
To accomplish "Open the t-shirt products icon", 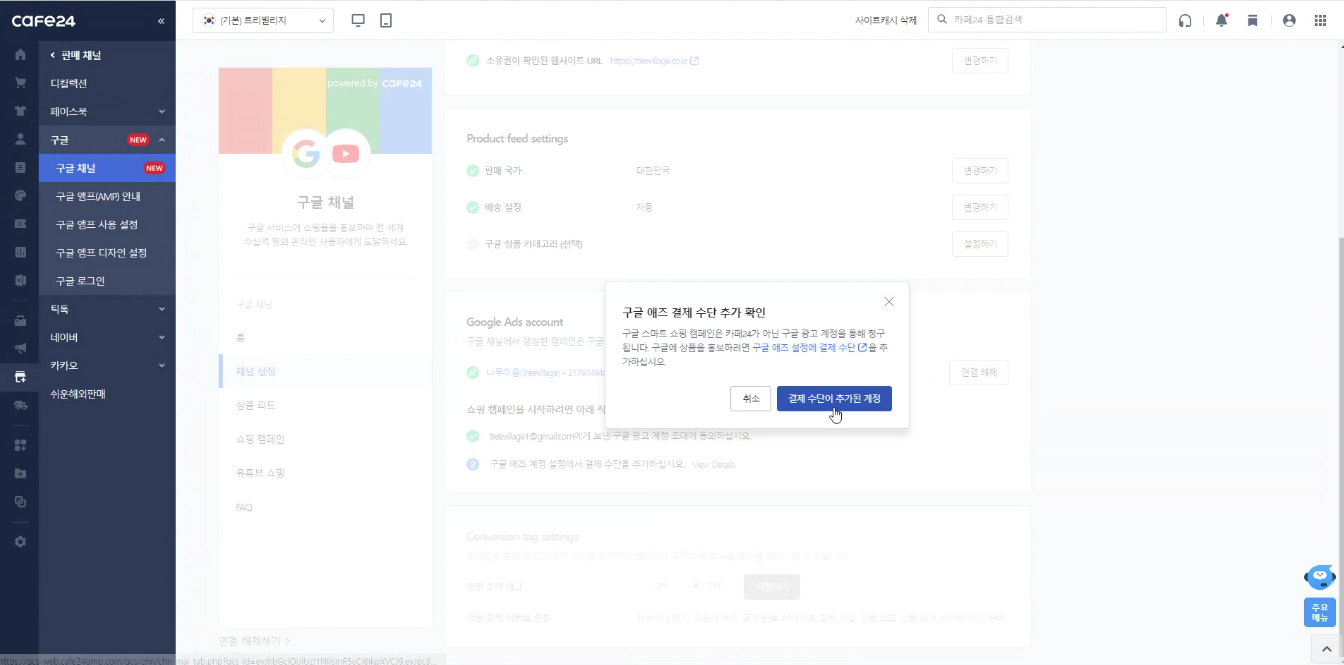I will click(x=20, y=111).
